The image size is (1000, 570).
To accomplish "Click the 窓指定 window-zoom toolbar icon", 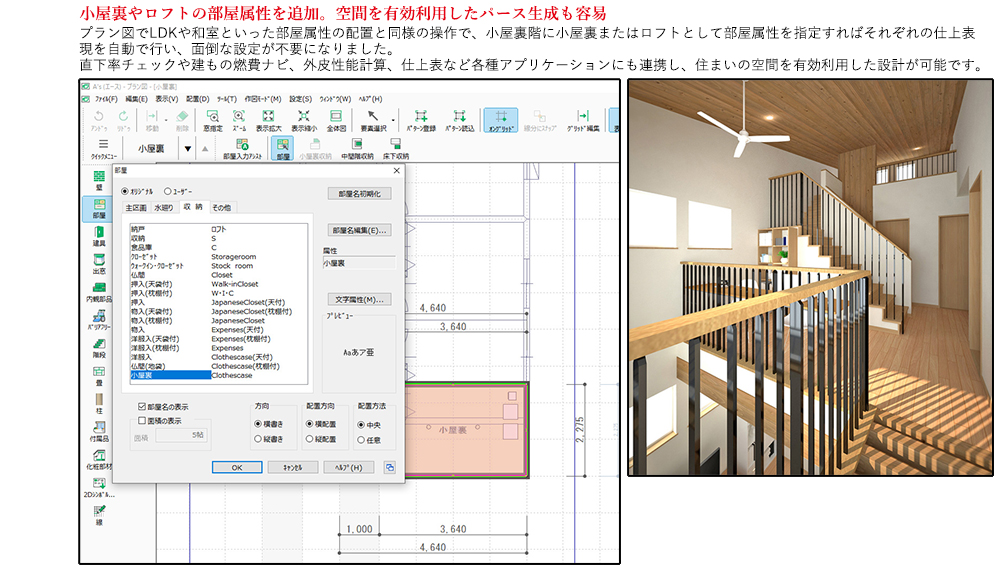I will click(212, 120).
